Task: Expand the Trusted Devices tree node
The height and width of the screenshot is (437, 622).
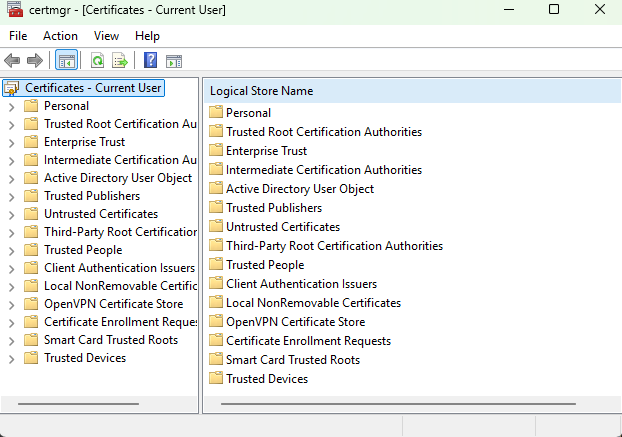Action: coord(12,359)
